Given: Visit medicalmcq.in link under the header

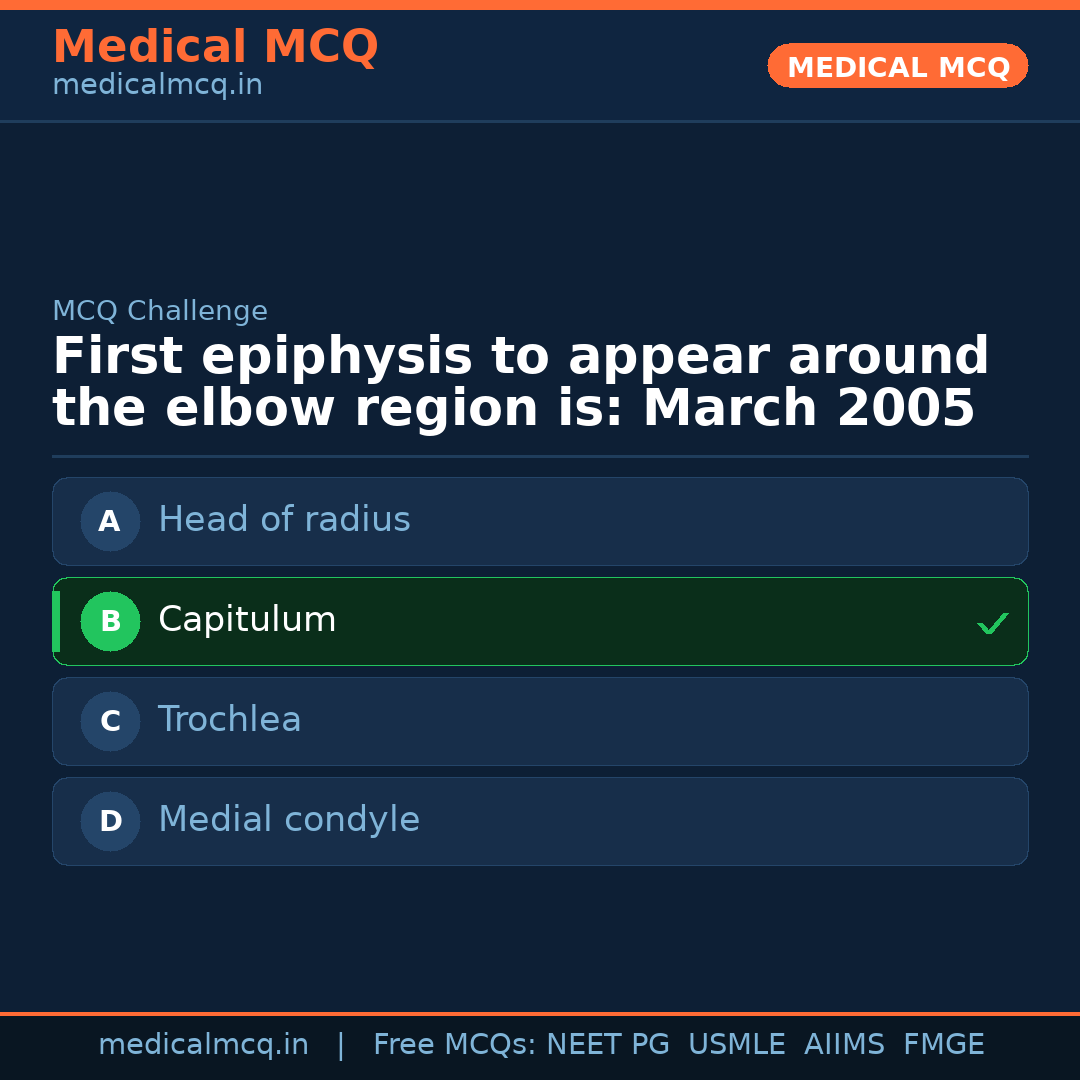Looking at the screenshot, I should 157,86.
